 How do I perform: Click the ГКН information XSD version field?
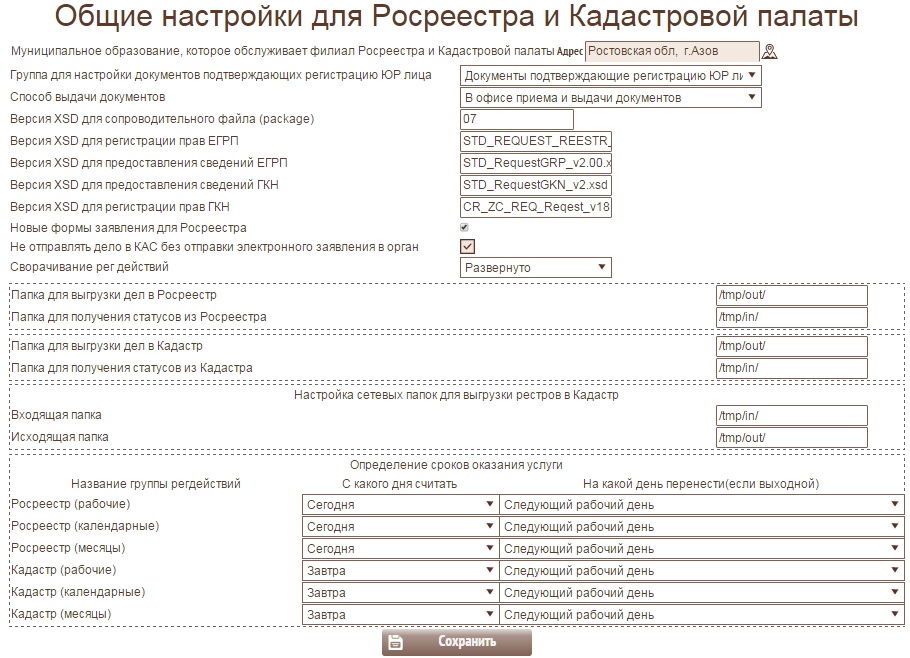pyautogui.click(x=536, y=186)
